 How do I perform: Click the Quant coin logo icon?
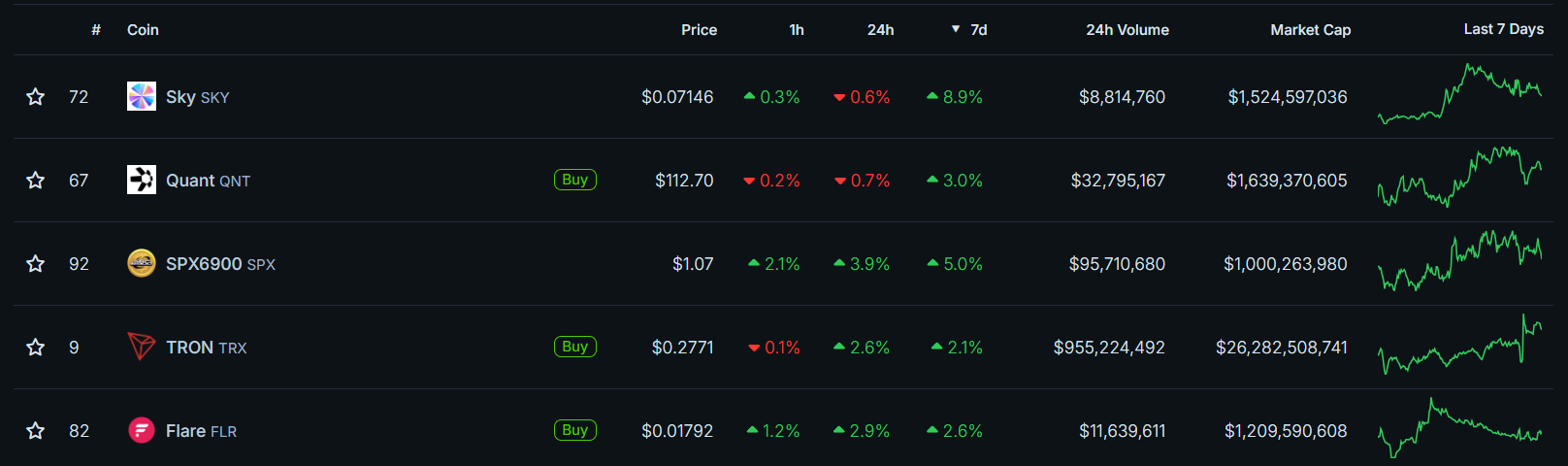pos(142,180)
